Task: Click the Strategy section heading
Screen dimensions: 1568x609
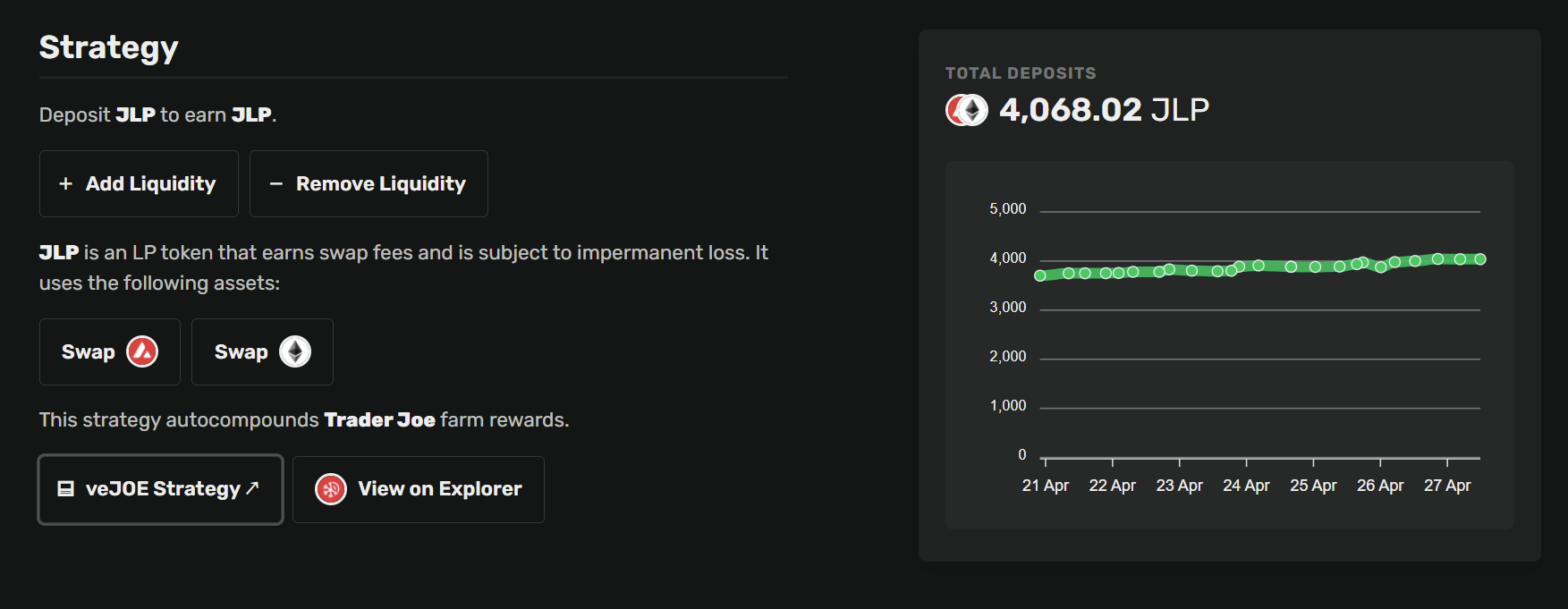Action: (x=109, y=47)
